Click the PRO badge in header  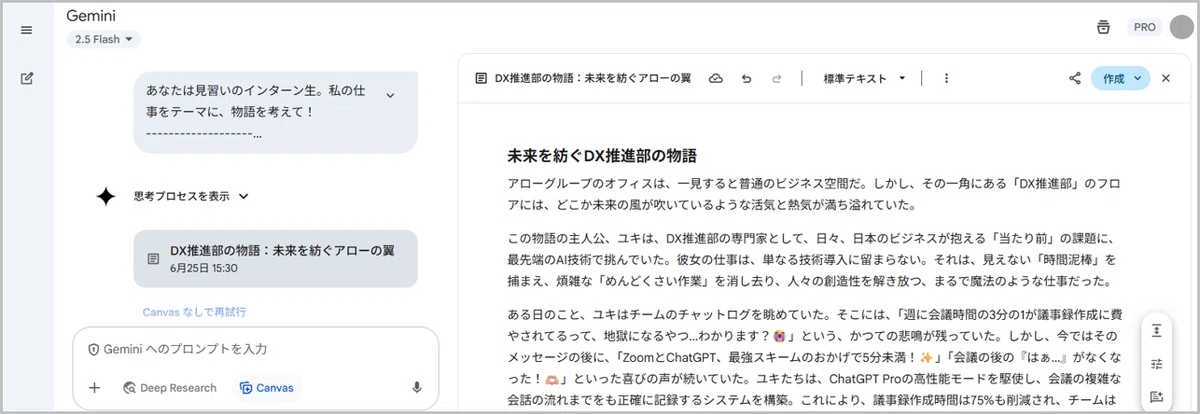click(x=1144, y=28)
